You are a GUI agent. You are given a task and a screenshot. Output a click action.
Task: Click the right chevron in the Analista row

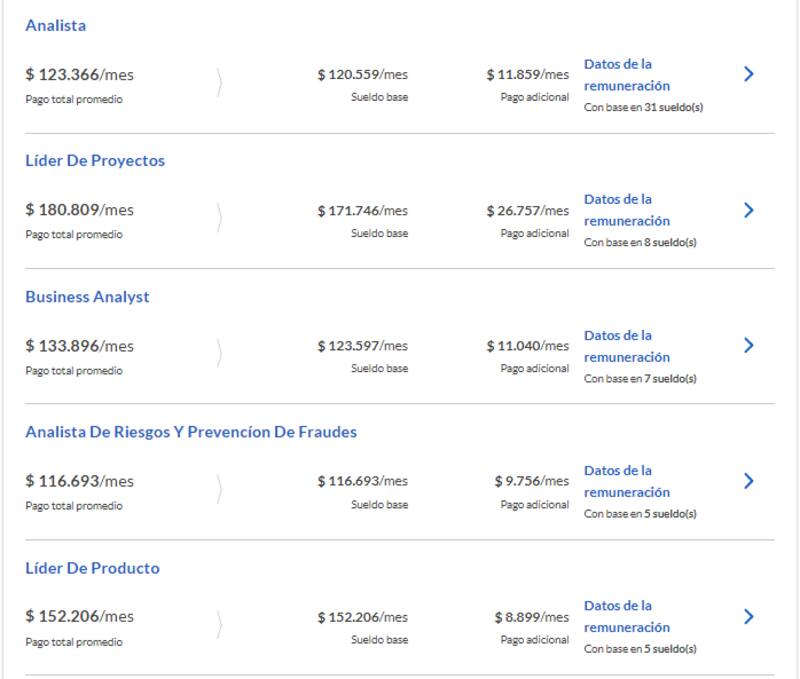[x=749, y=74]
